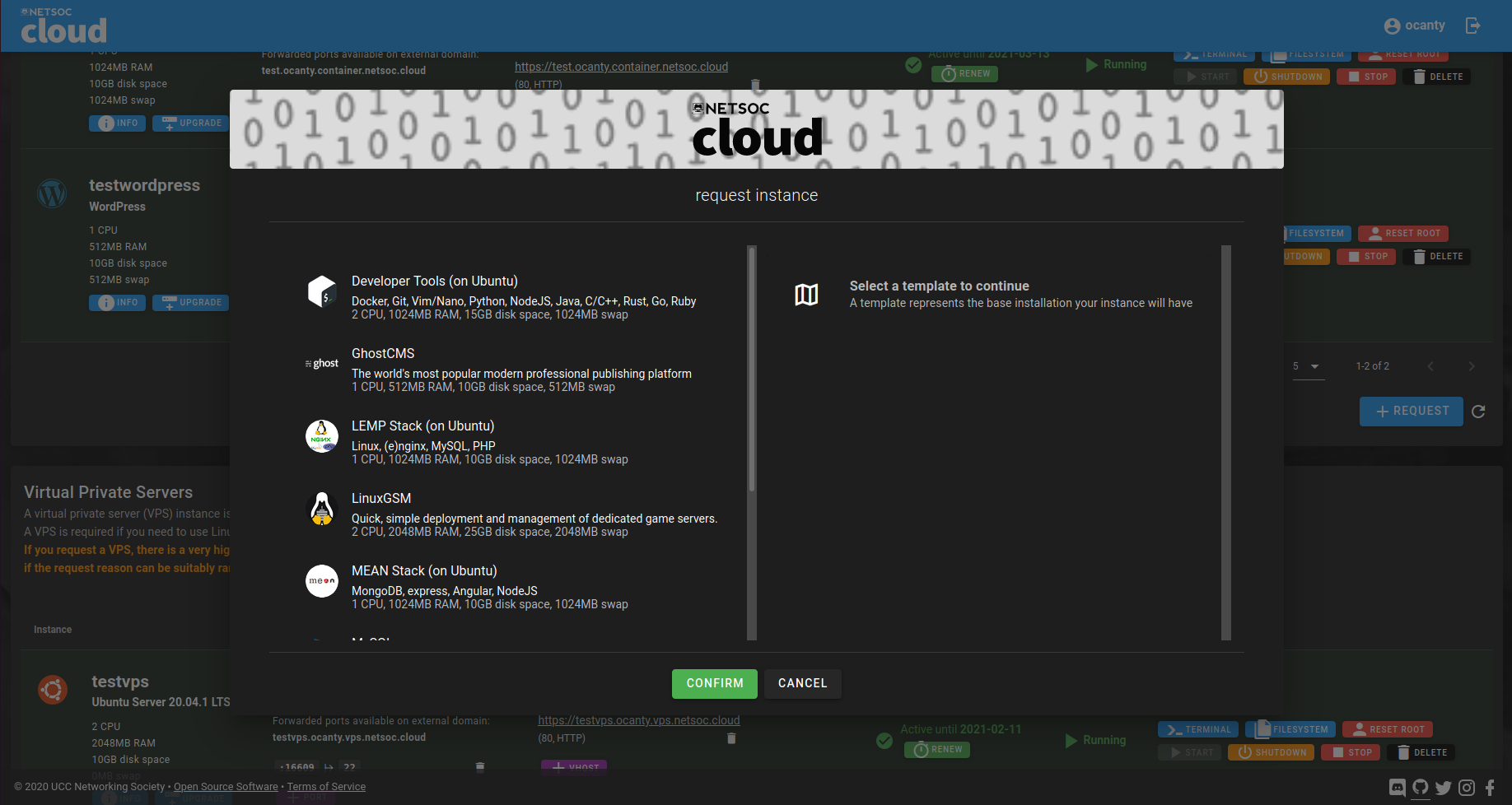Image resolution: width=1512 pixels, height=805 pixels.
Task: Delete the testvps server
Action: tap(1421, 753)
